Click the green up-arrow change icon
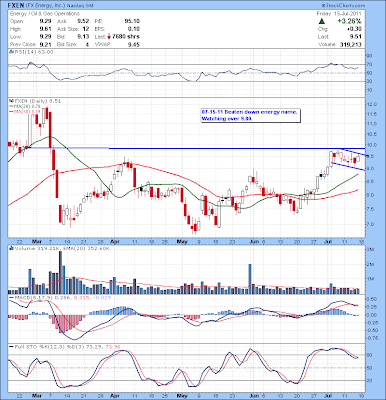 pyautogui.click(x=322, y=21)
